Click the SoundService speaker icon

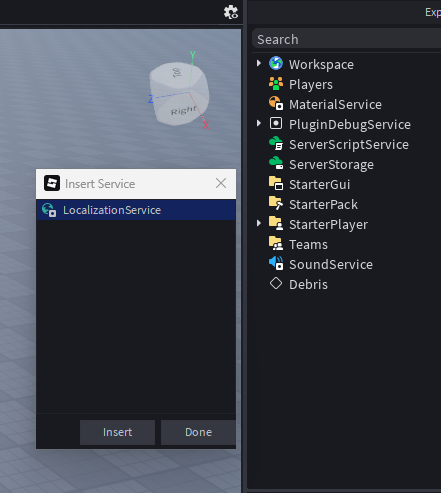click(x=276, y=263)
